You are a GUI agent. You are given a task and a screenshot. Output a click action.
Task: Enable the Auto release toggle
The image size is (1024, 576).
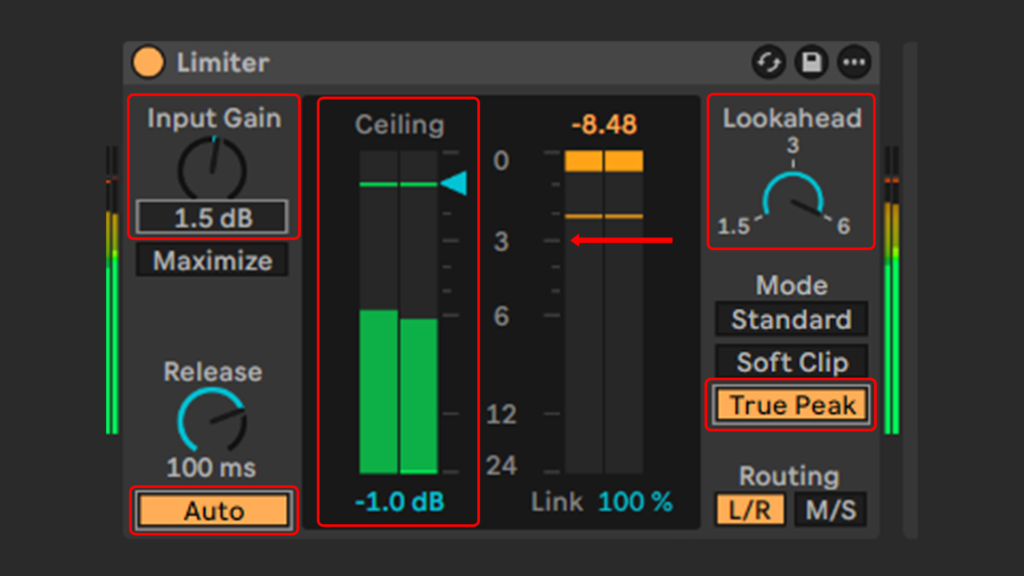tap(212, 510)
